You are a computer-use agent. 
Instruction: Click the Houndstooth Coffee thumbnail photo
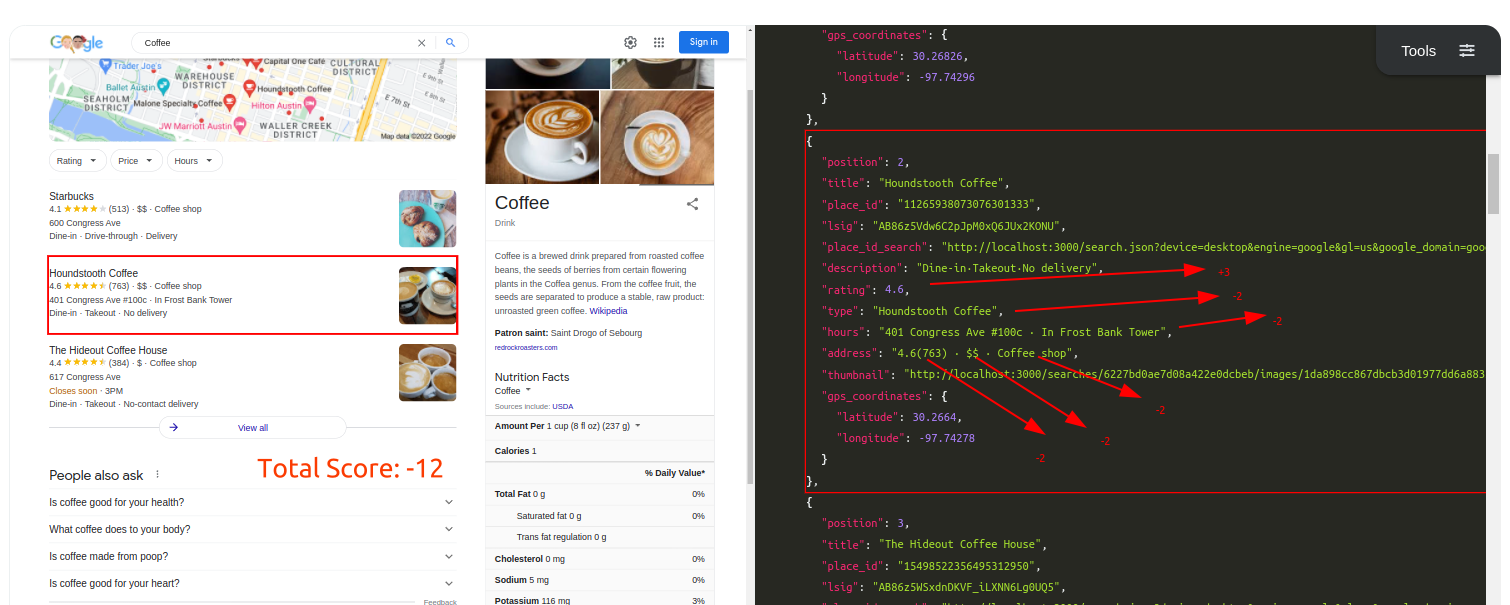(x=427, y=296)
